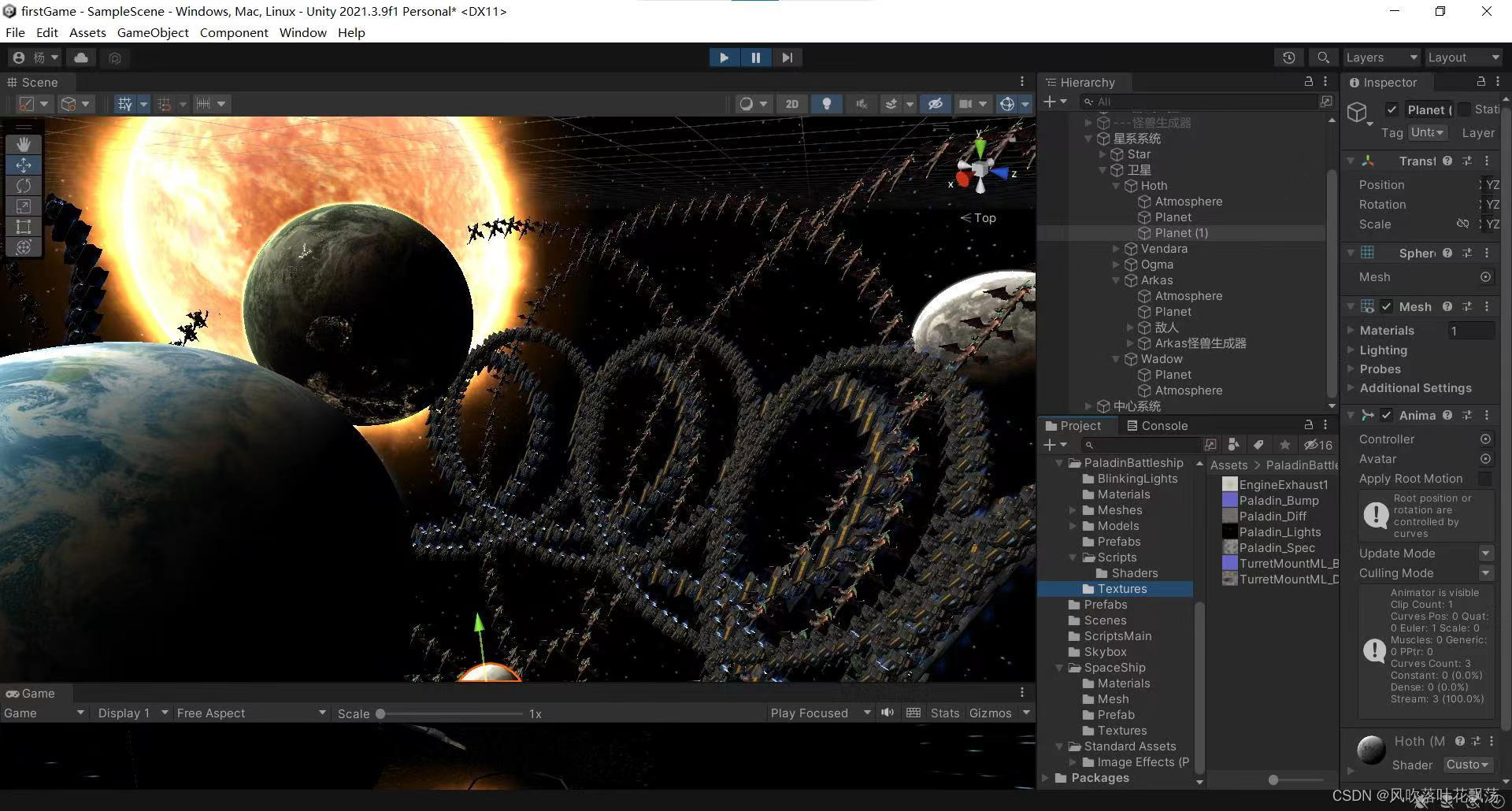Viewport: 1512px width, 811px height.
Task: Select the Scale tool
Action: 24,206
